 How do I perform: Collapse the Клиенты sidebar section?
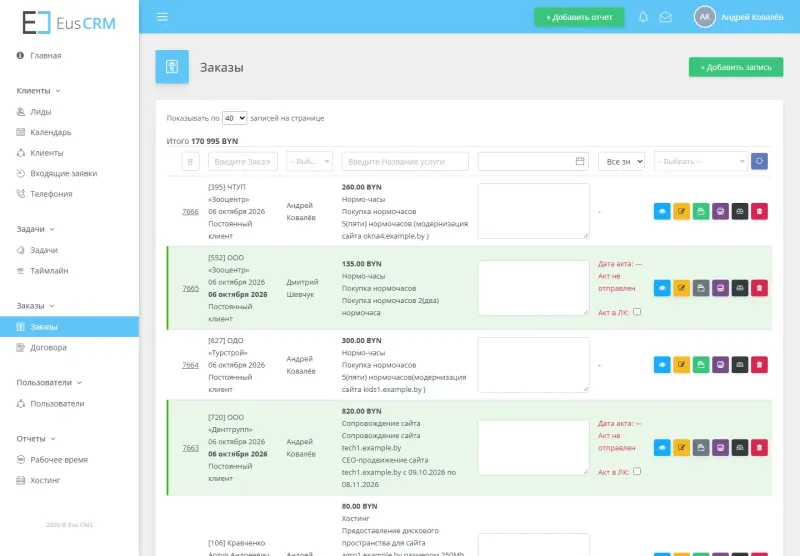point(38,91)
